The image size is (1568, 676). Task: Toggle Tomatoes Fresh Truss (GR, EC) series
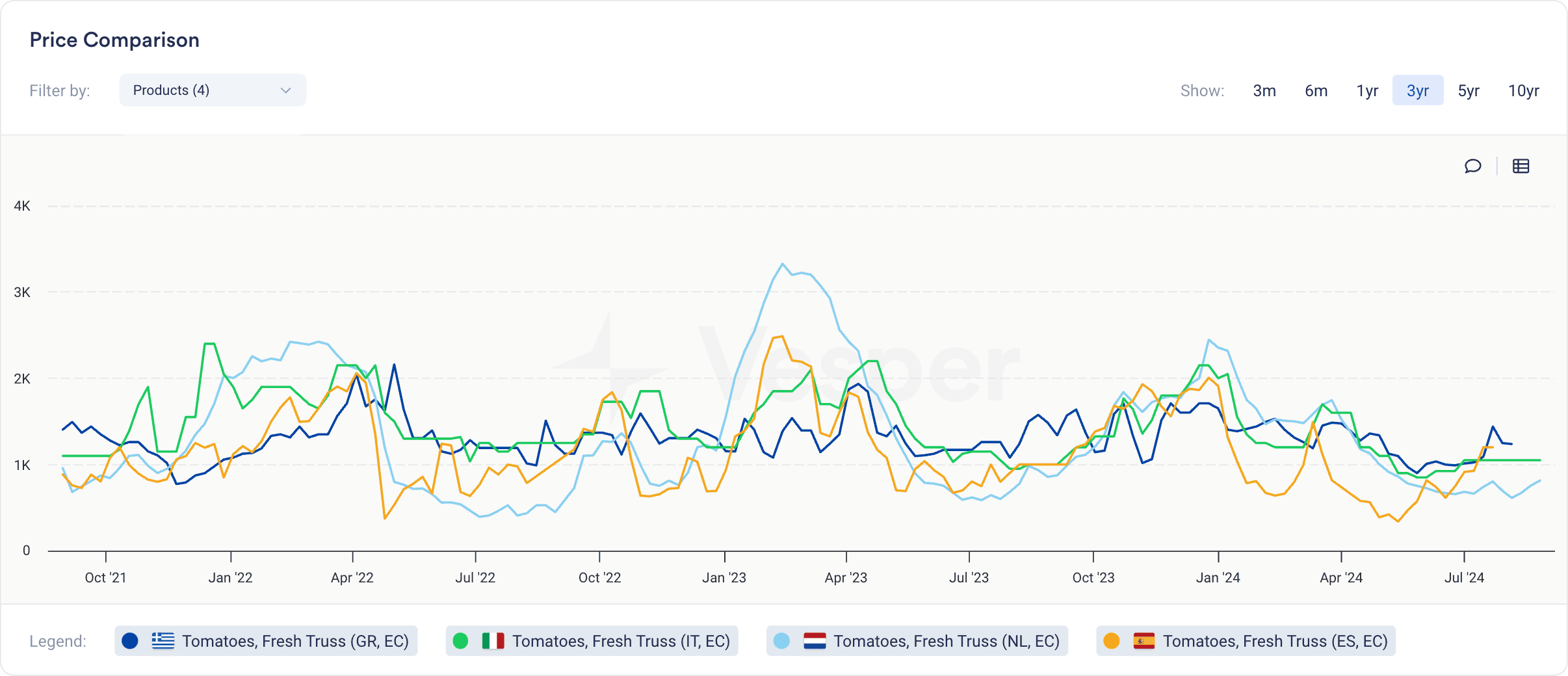click(x=266, y=641)
